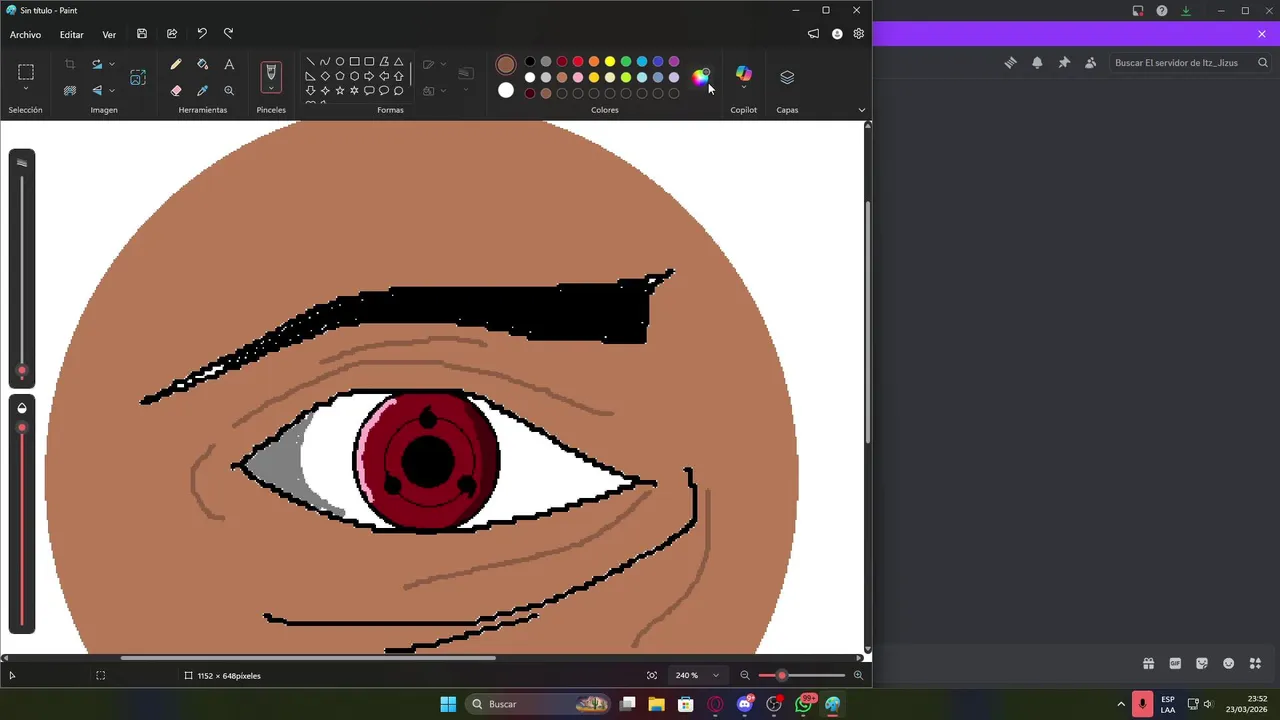Image resolution: width=1280 pixels, height=720 pixels.
Task: Select the Magnifier tool
Action: pyautogui.click(x=229, y=90)
